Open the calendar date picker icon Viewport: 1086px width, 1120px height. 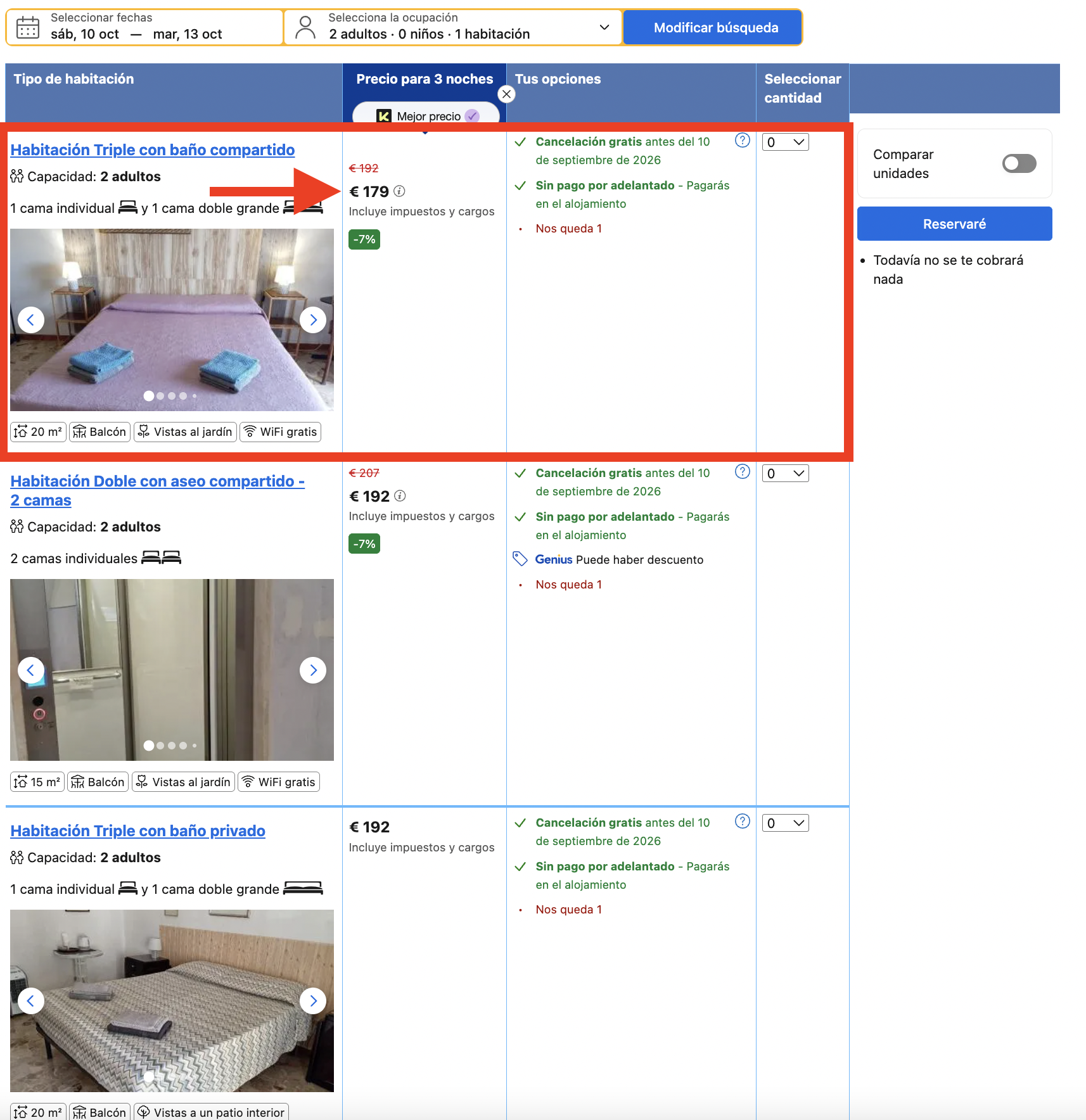click(x=28, y=27)
